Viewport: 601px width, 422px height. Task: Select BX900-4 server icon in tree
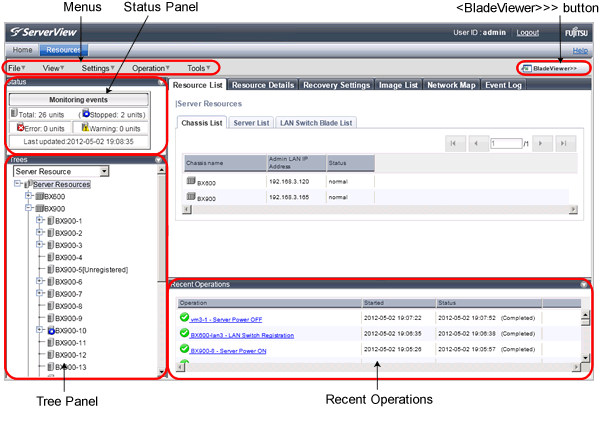click(51, 257)
